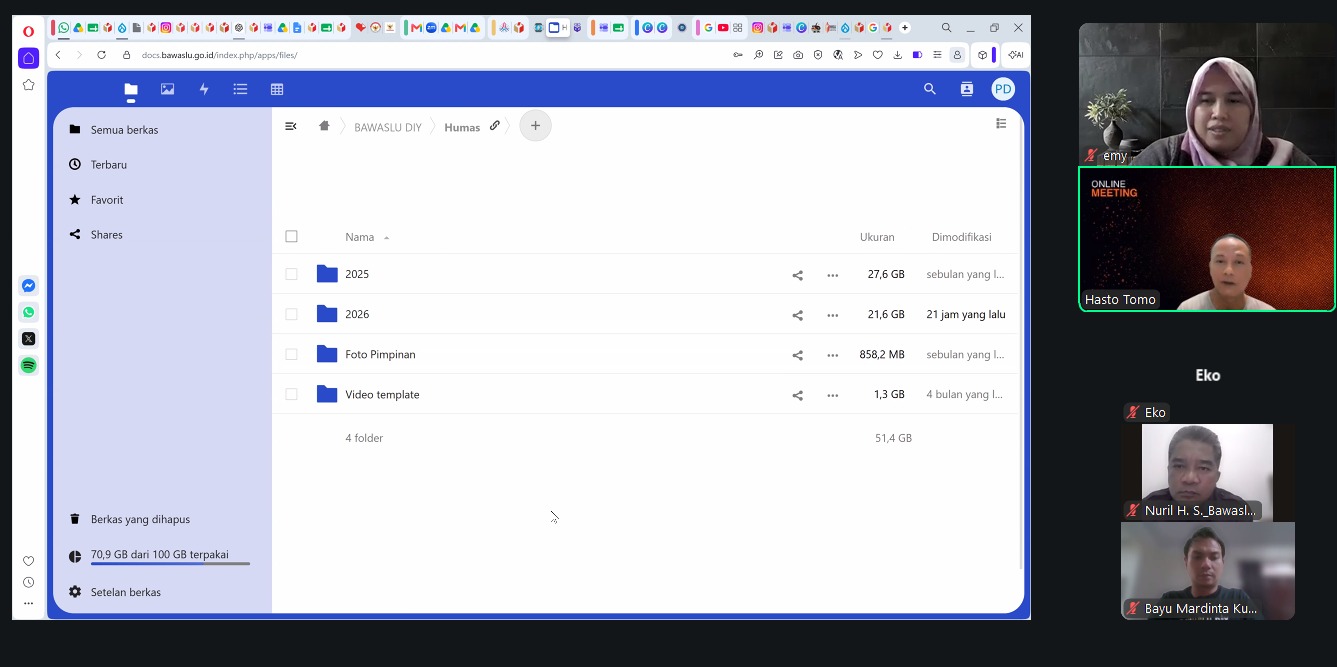Open the Tables grid icon in header
This screenshot has width=1337, height=667.
[277, 89]
